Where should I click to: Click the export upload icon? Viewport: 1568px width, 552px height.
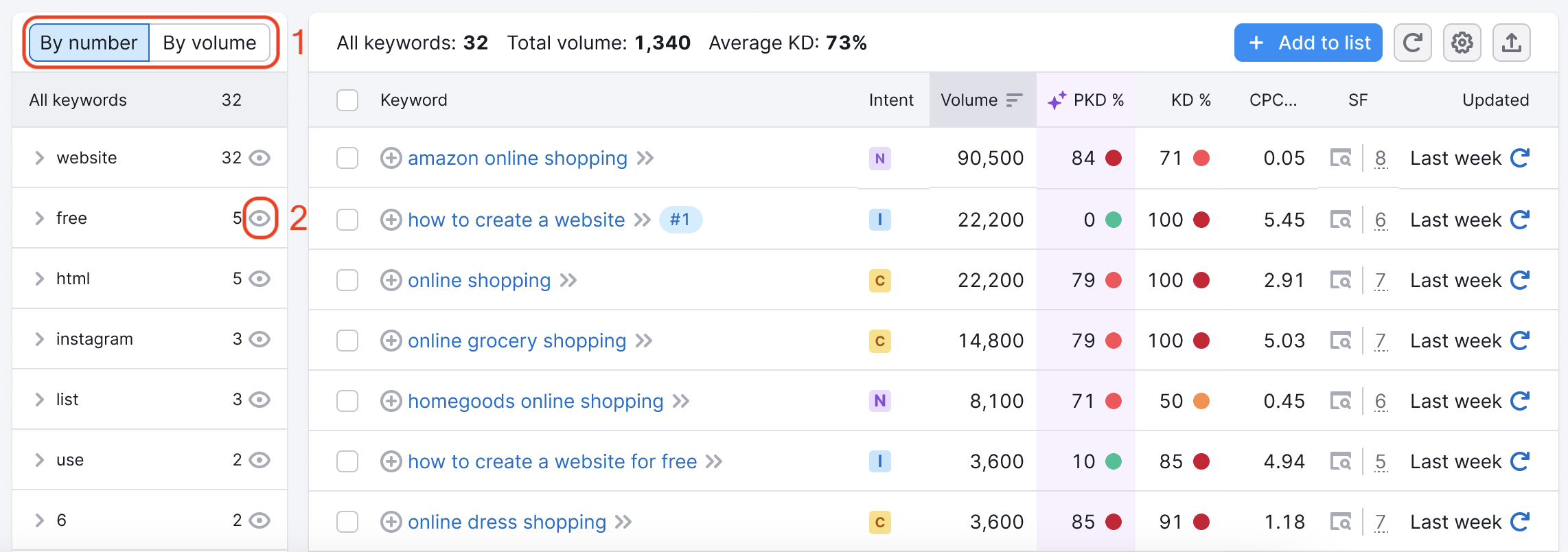[x=1511, y=43]
